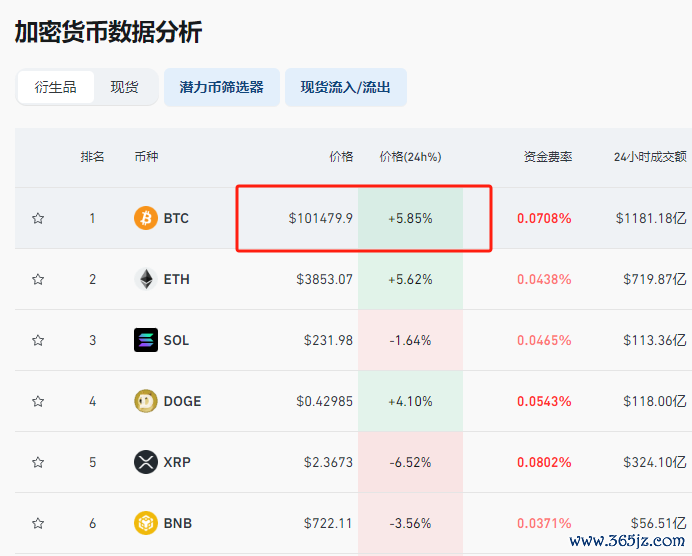Open the BNB coin name link

point(178,523)
